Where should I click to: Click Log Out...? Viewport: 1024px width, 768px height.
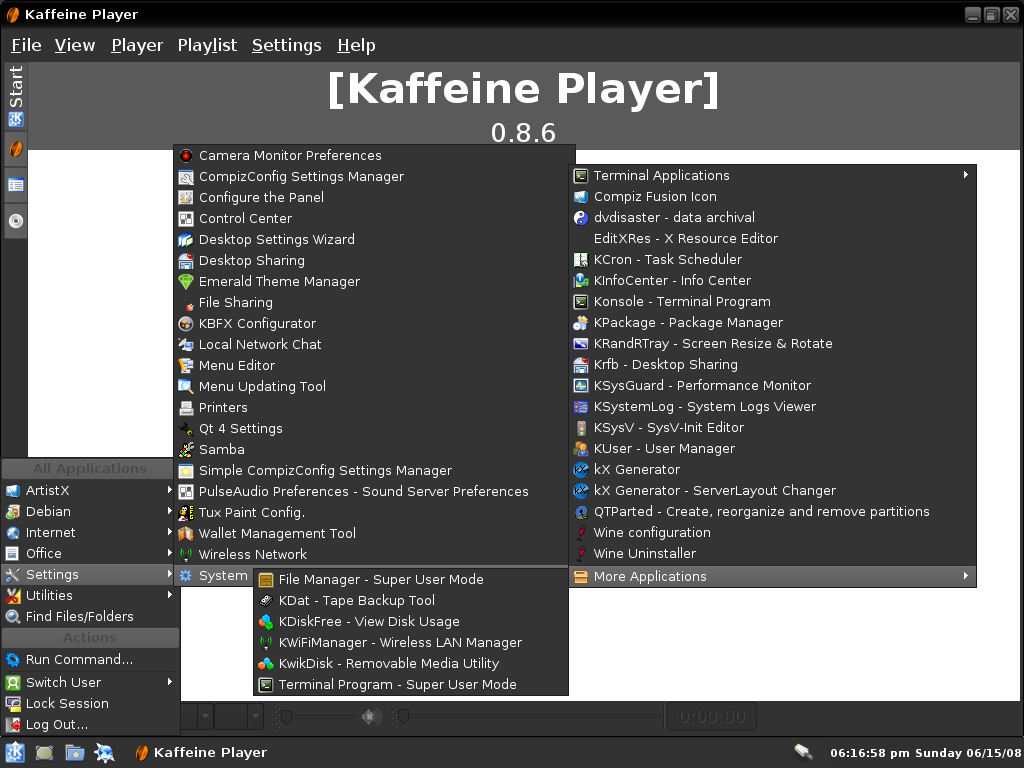pos(90,724)
